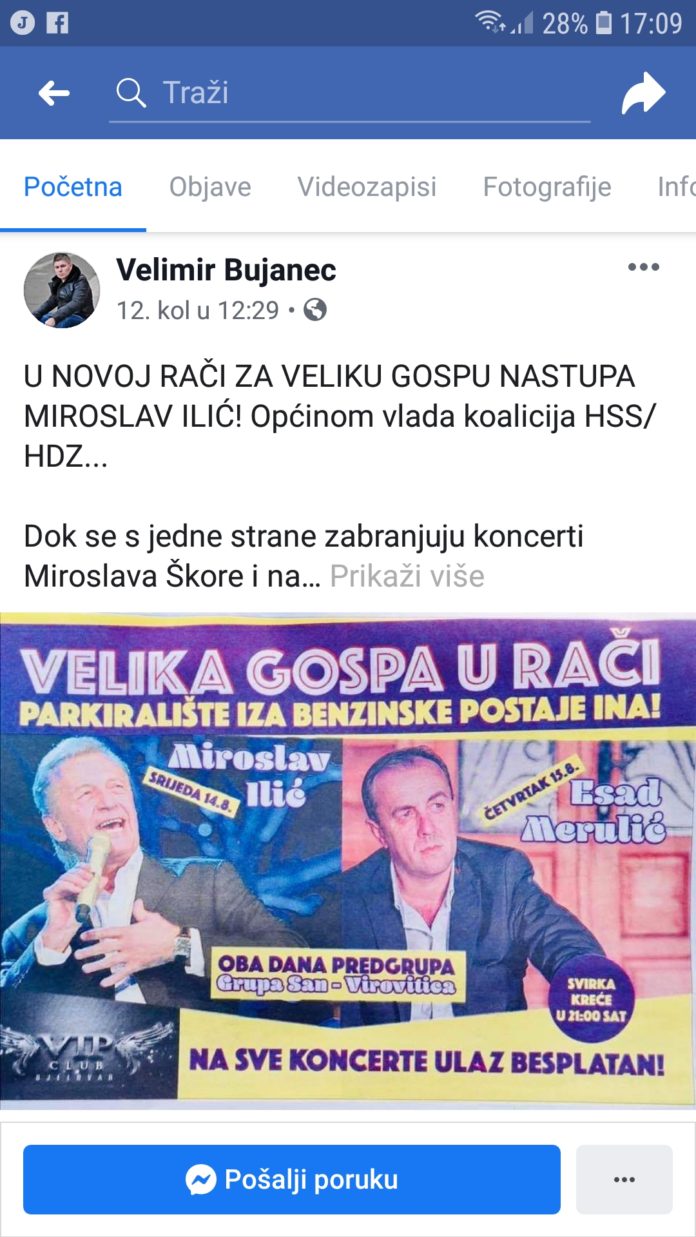Click the Pošalji poruku button
Viewport: 696px width, 1237px height.
(292, 1180)
